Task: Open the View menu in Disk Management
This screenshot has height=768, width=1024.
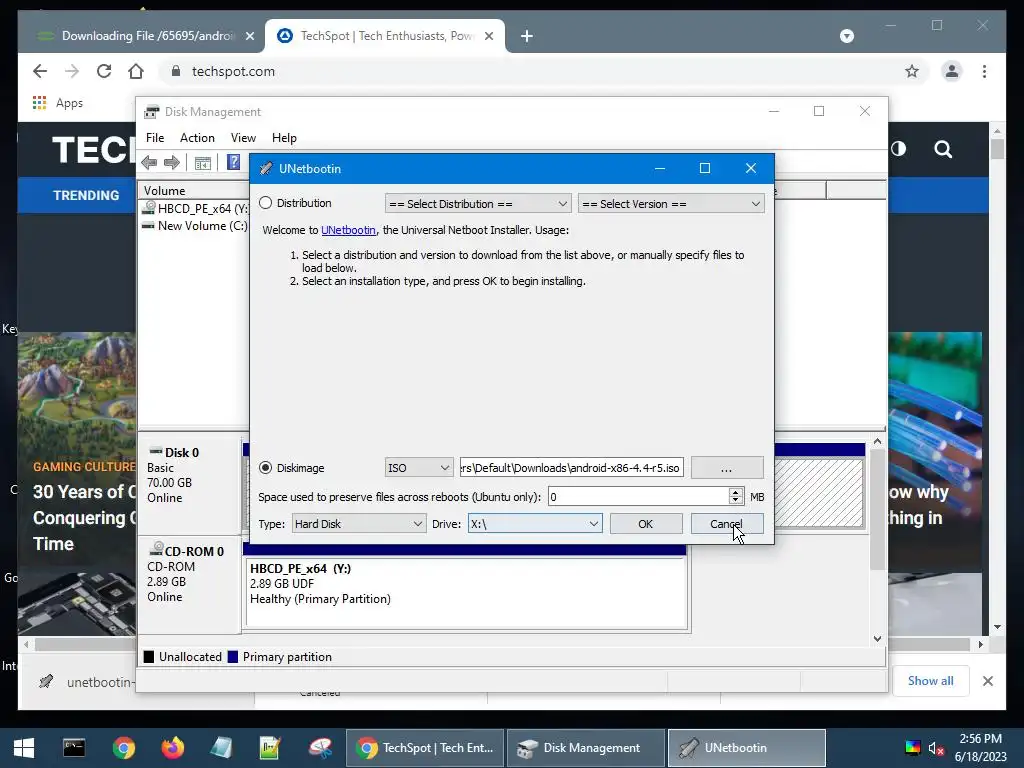Action: click(x=243, y=138)
